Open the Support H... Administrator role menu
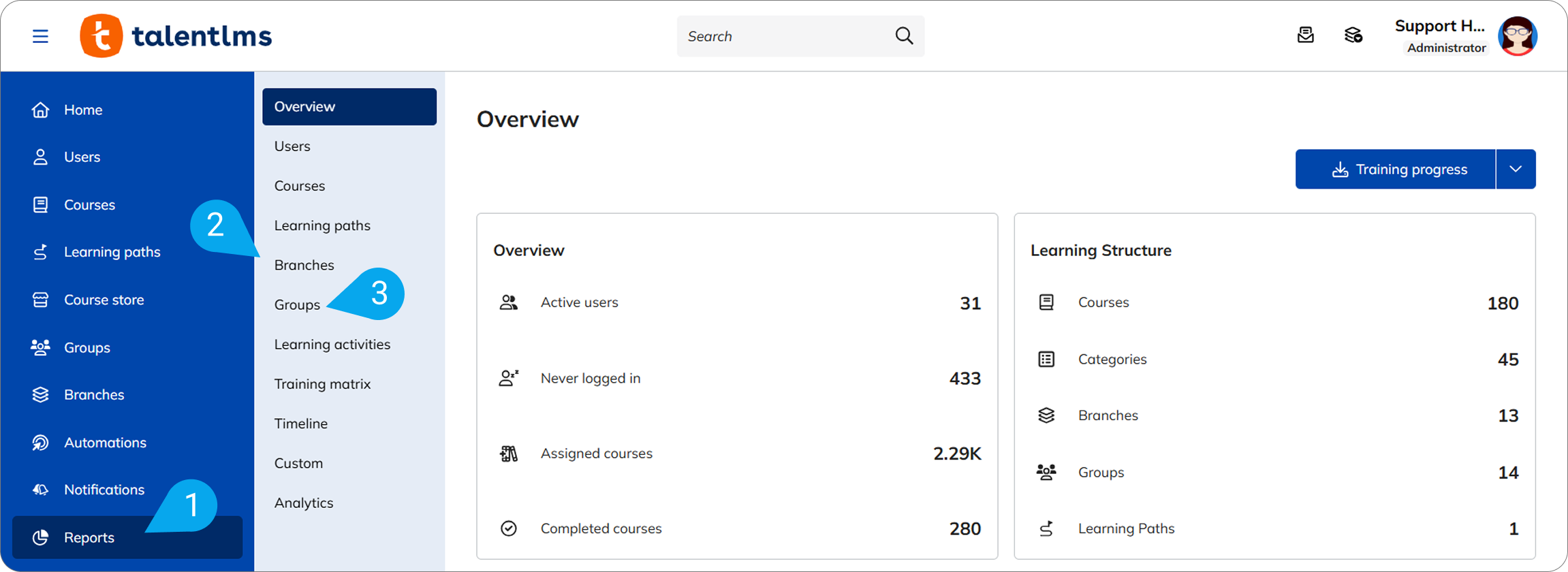Image resolution: width=1568 pixels, height=572 pixels. [1439, 36]
